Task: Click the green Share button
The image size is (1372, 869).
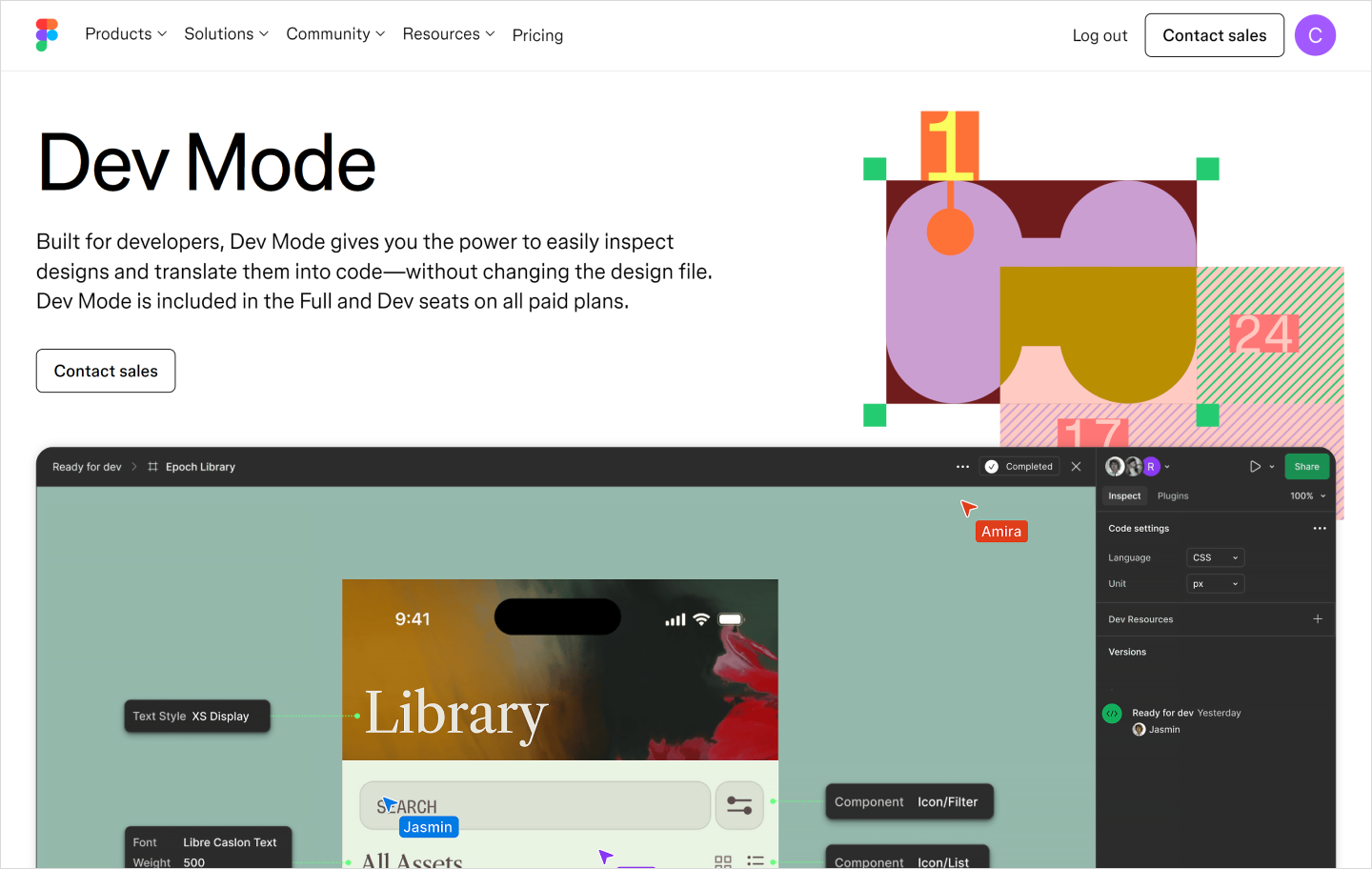Action: [1306, 466]
